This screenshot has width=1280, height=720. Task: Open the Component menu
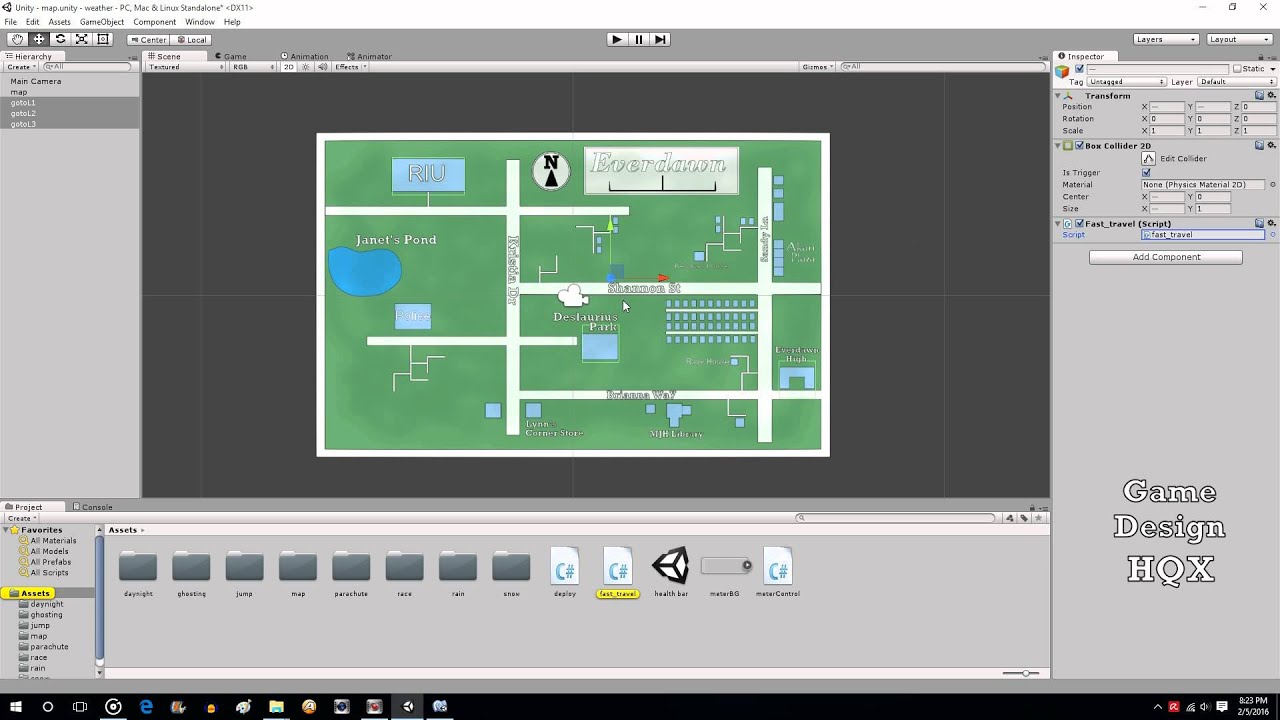point(154,22)
